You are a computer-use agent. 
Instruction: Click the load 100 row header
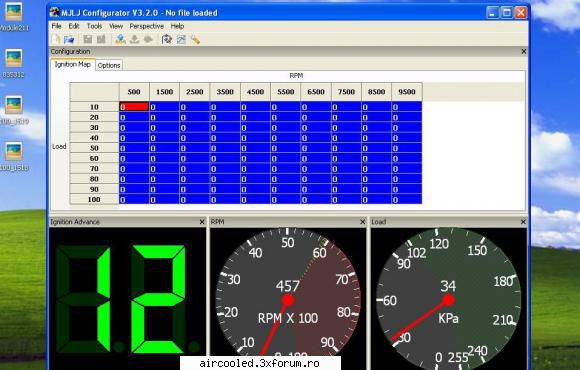coord(94,199)
